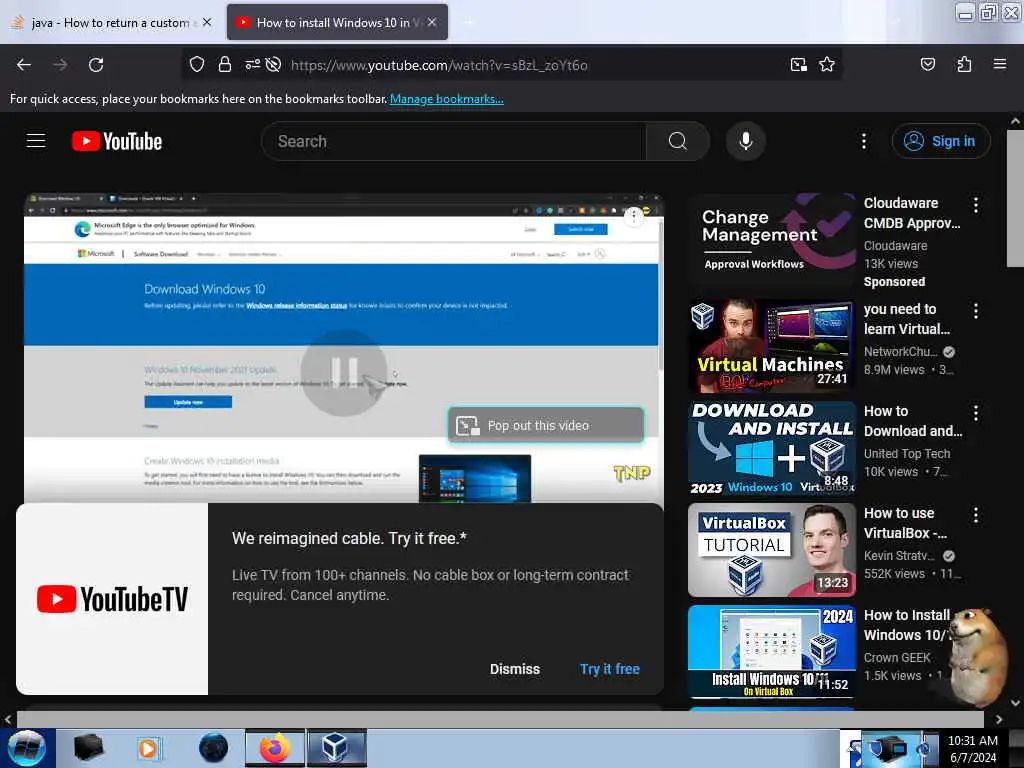Screen dimensions: 1024x768
Task: Open the Download and Install 8:48 thumbnail
Action: point(772,448)
